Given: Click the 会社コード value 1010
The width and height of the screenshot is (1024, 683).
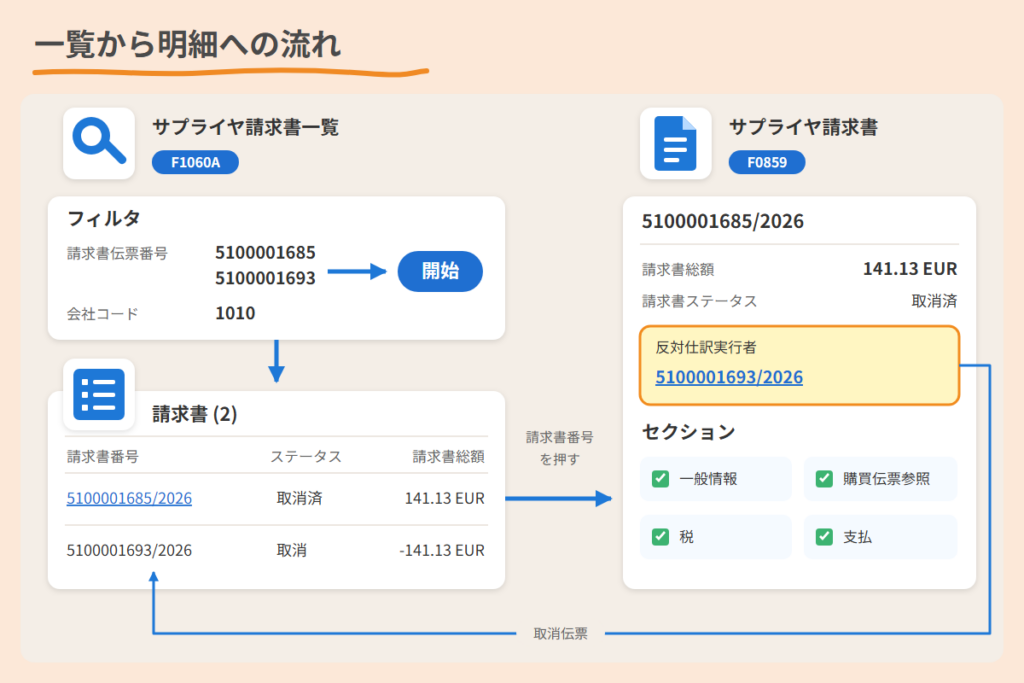Looking at the screenshot, I should tap(235, 313).
